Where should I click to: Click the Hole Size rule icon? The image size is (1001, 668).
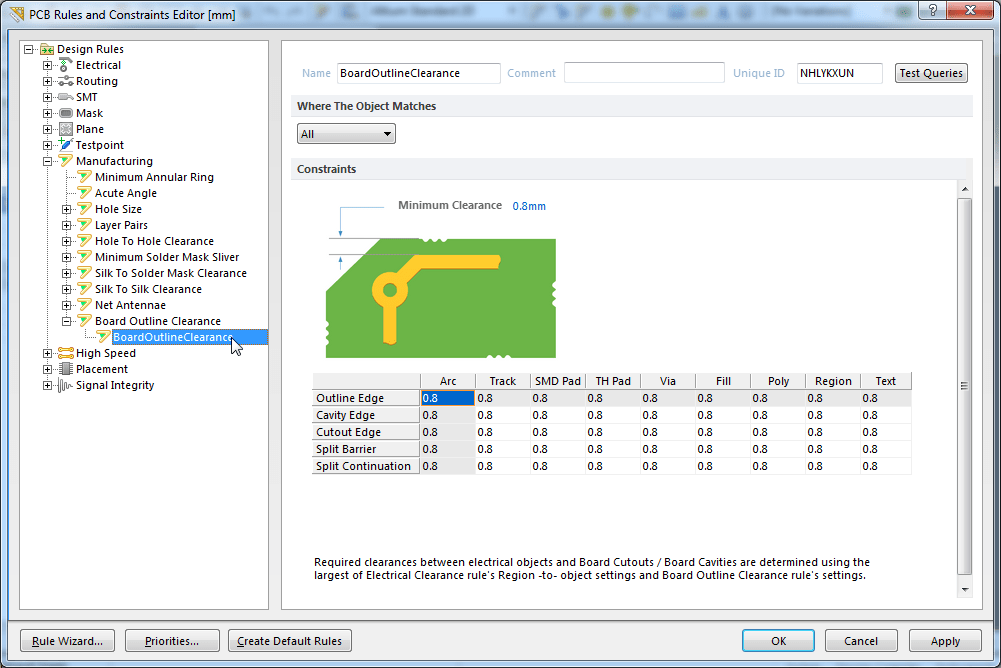tap(84, 208)
